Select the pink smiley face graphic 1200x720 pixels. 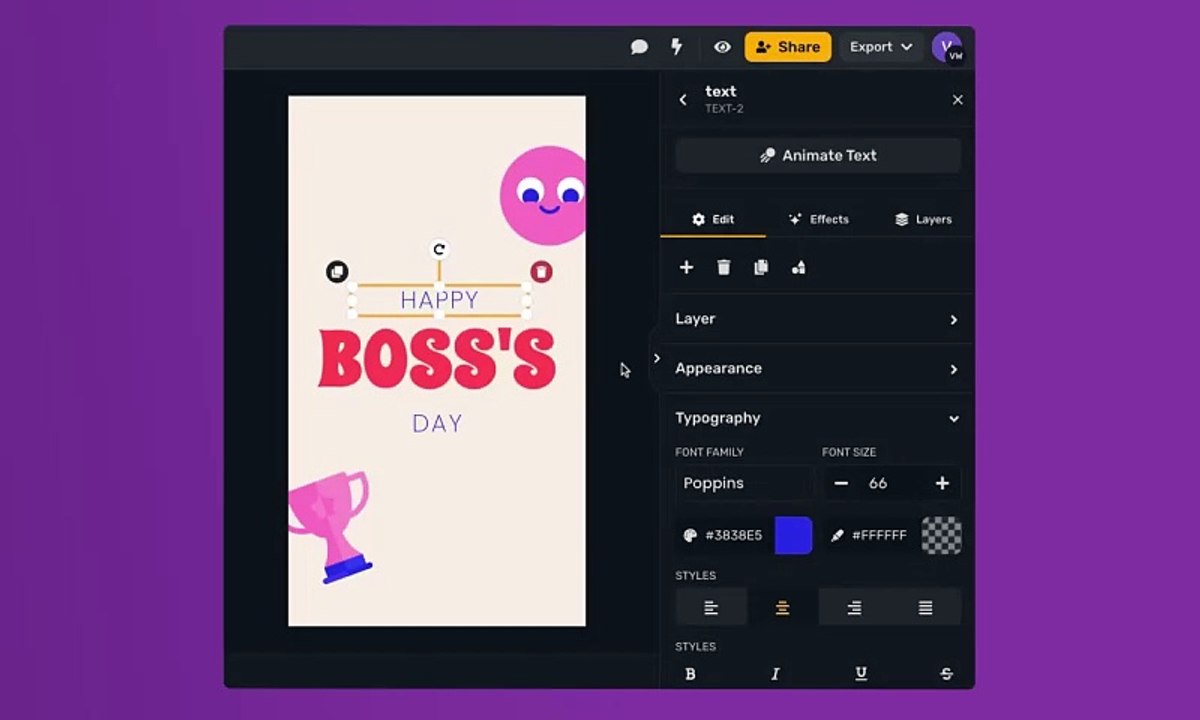coord(543,196)
